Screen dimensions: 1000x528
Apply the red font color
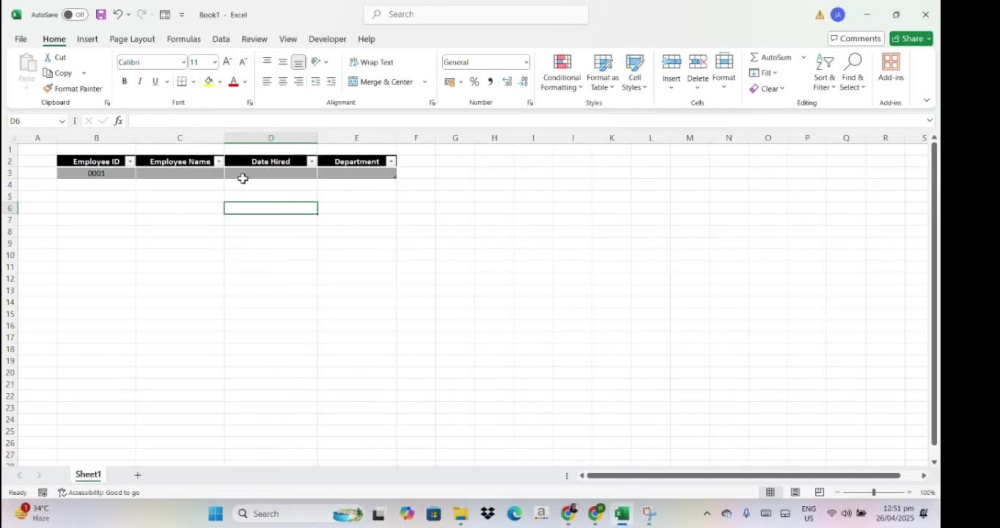[x=233, y=82]
